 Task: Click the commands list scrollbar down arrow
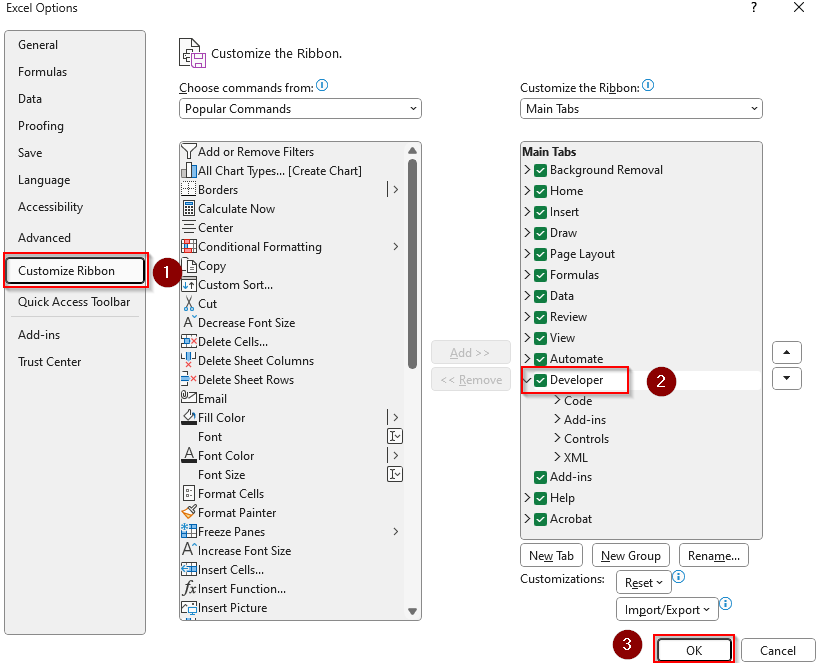pos(413,611)
